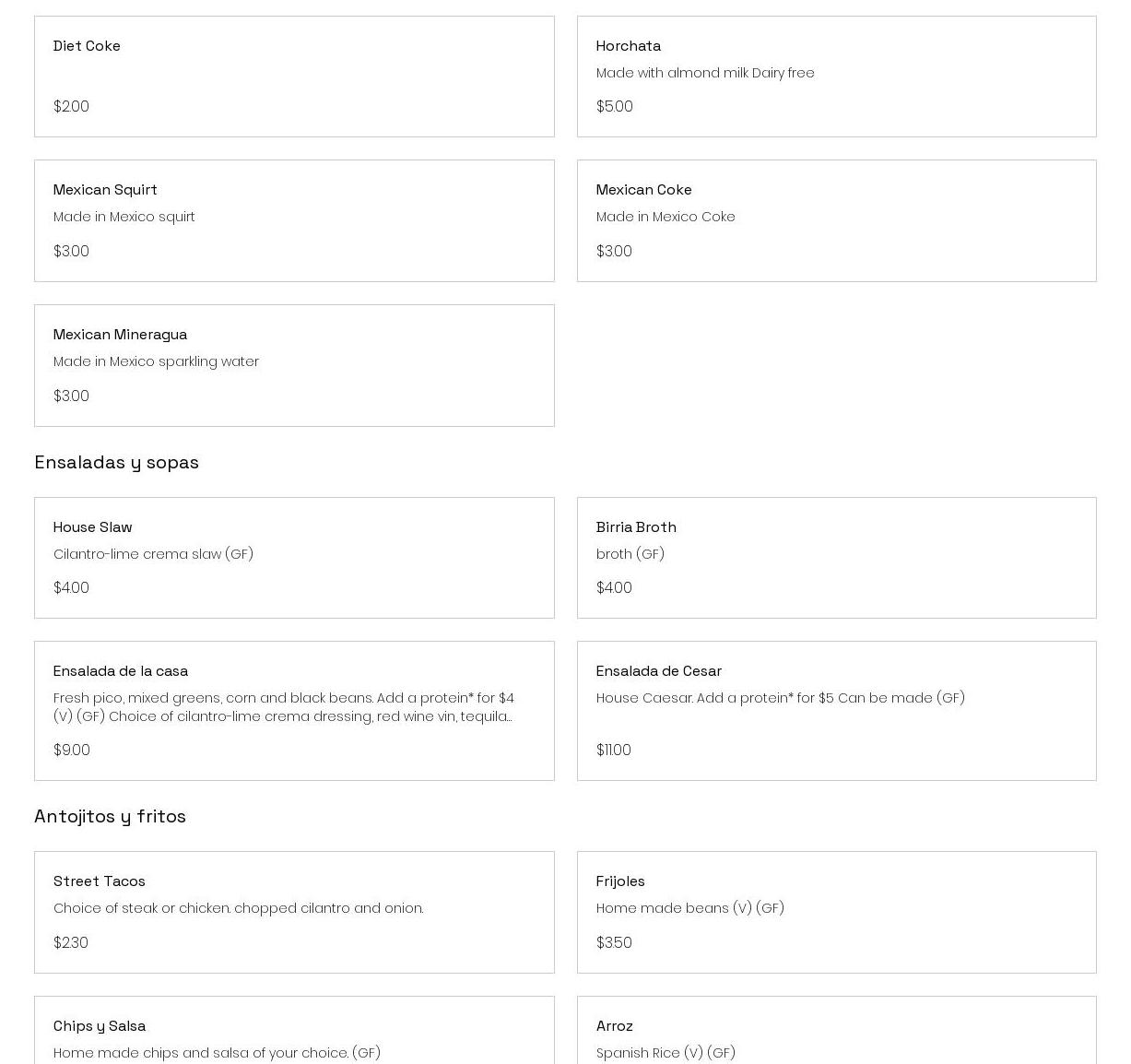Open the Diet Coke menu item card

(x=294, y=77)
